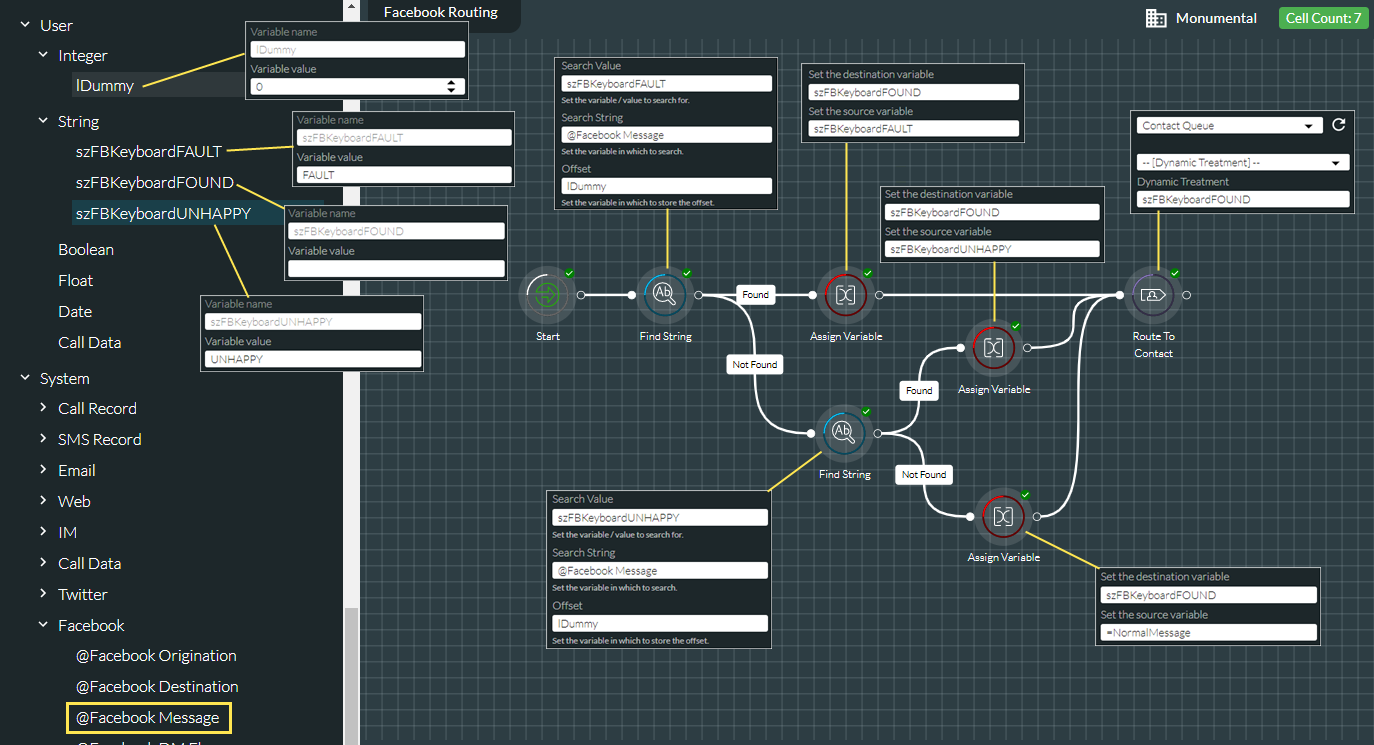Select the Start node icon
Image resolution: width=1374 pixels, height=745 pixels.
click(x=547, y=295)
